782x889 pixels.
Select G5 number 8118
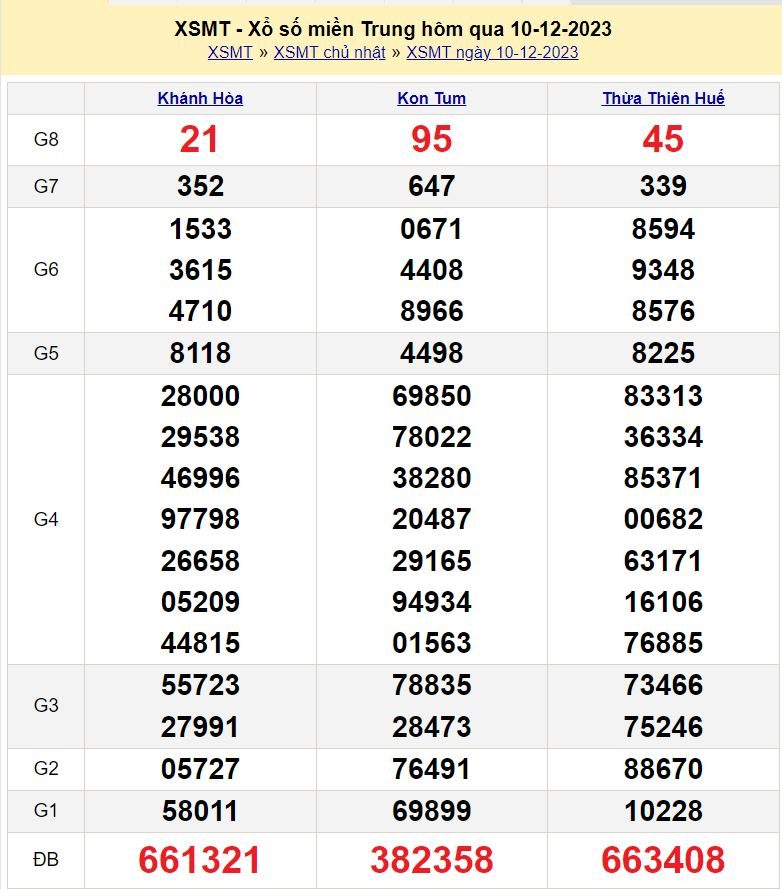click(x=200, y=353)
